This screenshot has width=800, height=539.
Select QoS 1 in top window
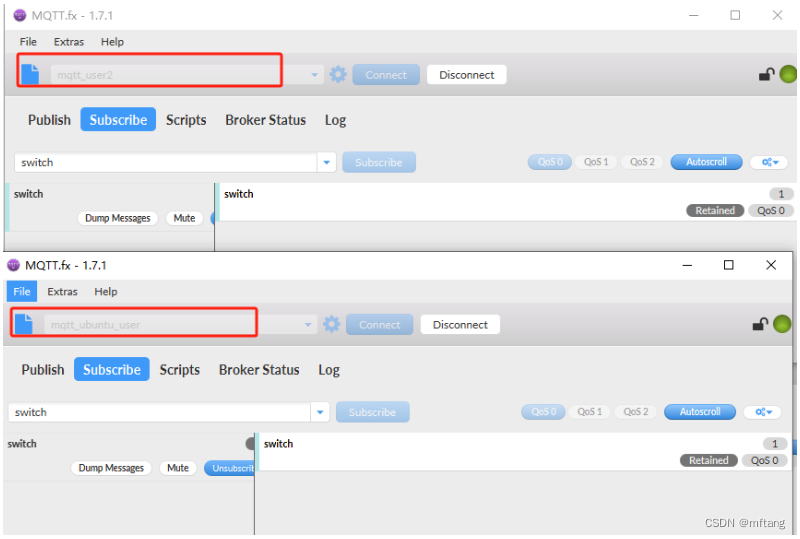[x=596, y=162]
